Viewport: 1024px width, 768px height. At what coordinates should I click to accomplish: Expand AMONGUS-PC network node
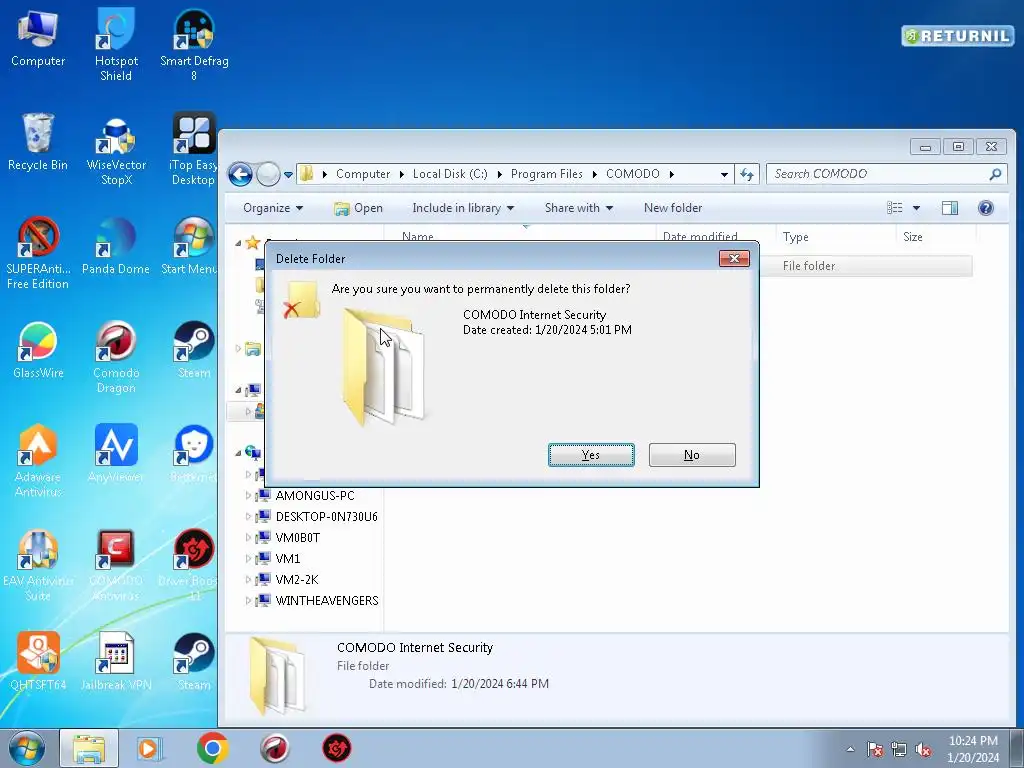(248, 496)
